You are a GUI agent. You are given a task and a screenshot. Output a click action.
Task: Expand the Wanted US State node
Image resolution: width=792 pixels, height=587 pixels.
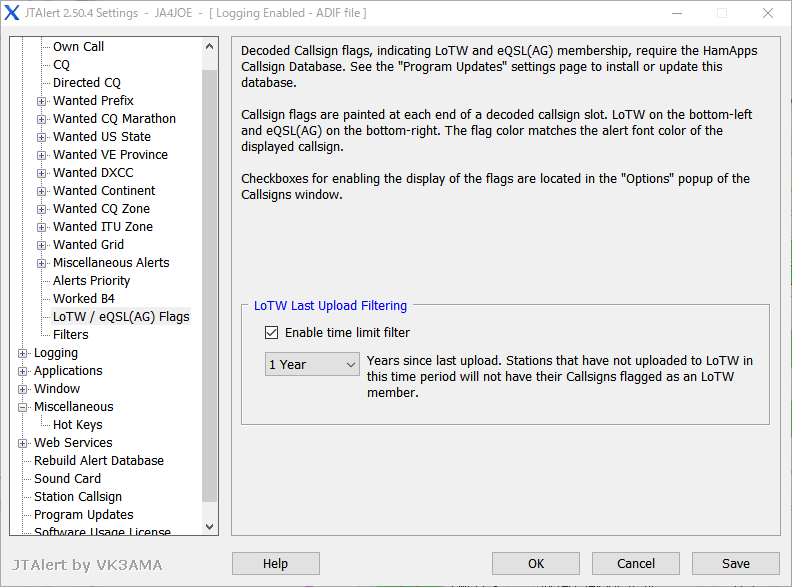point(41,137)
